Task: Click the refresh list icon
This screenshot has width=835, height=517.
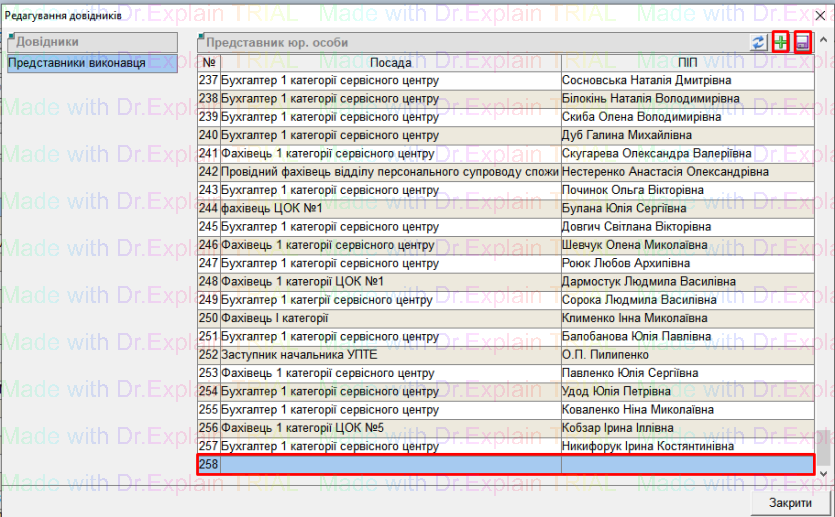Action: click(759, 43)
